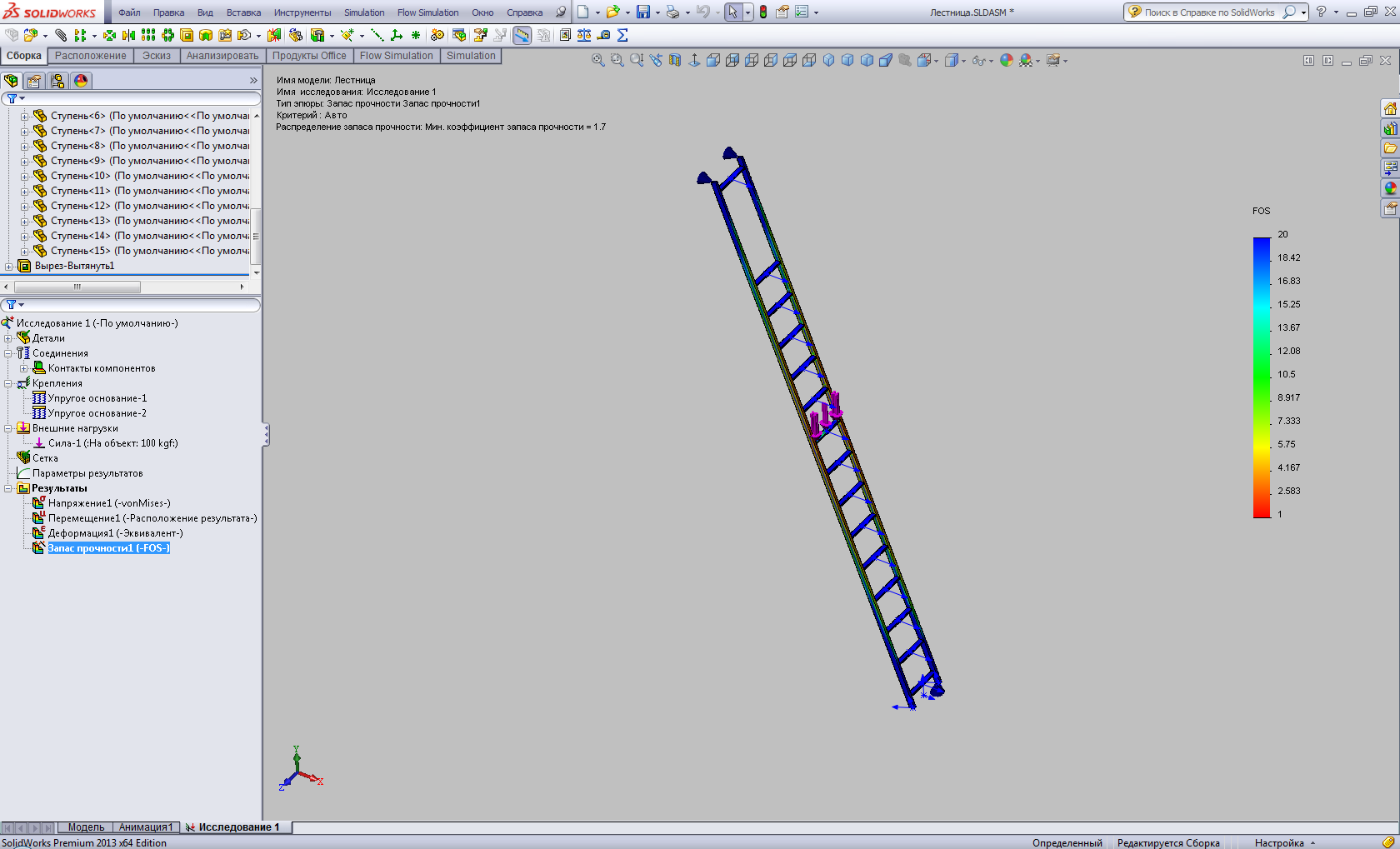
Task: Switch to the Анализировать tab
Action: [x=222, y=56]
